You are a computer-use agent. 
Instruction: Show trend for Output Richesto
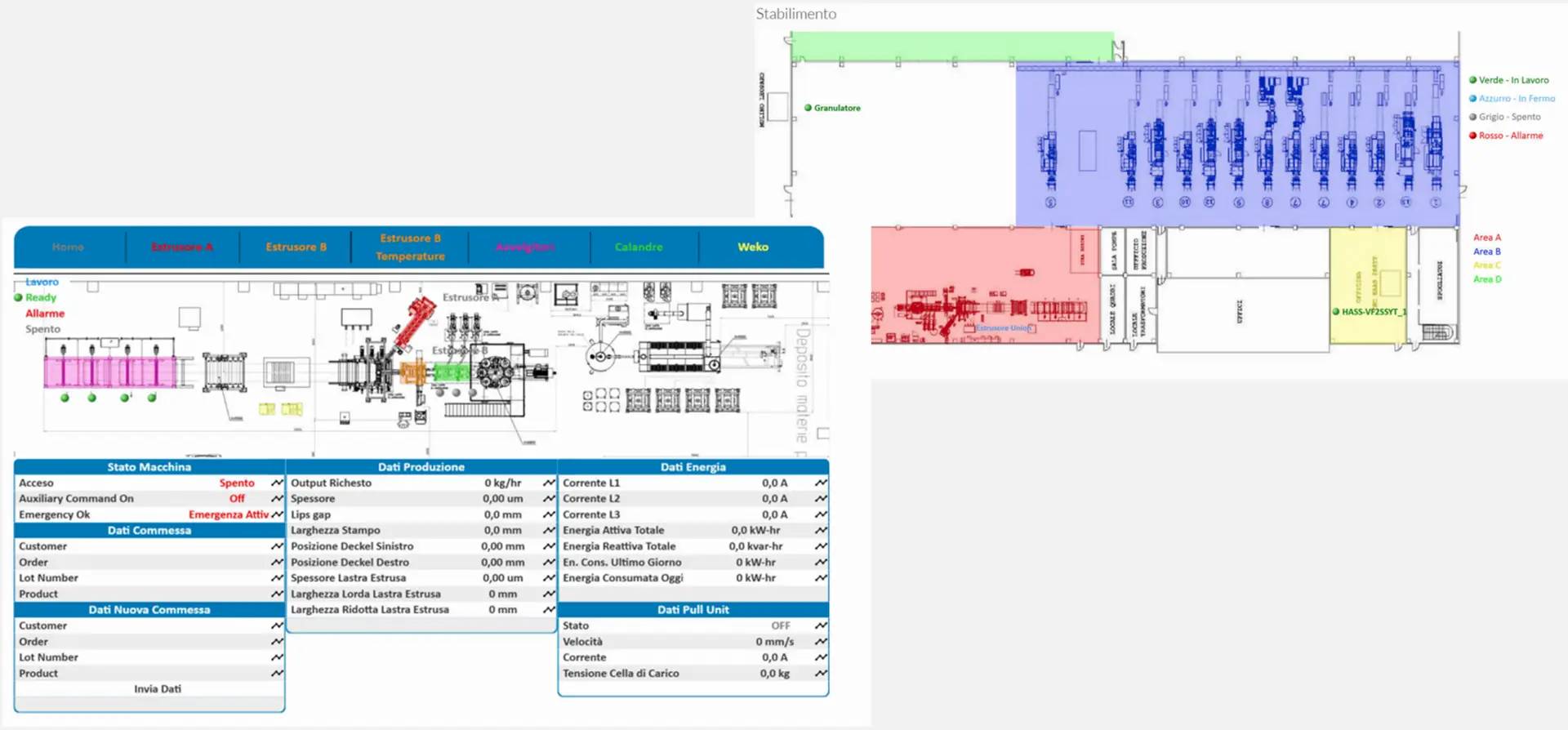[549, 483]
